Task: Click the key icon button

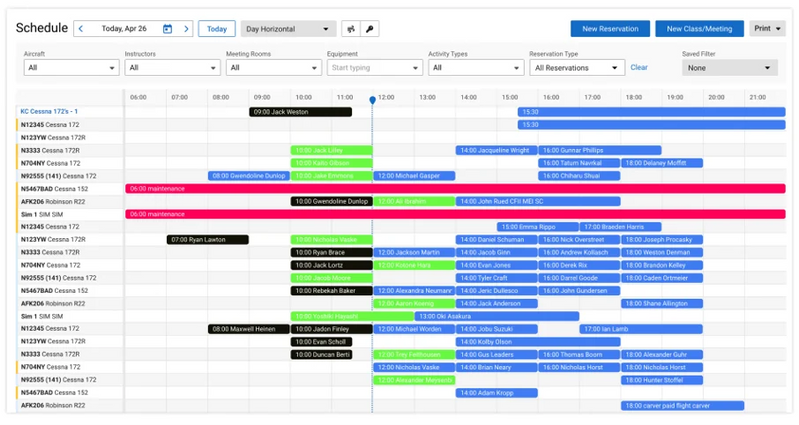Action: tap(371, 29)
